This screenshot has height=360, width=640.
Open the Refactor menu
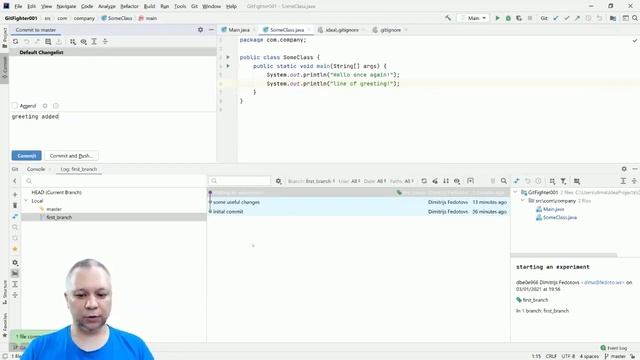pos(129,7)
